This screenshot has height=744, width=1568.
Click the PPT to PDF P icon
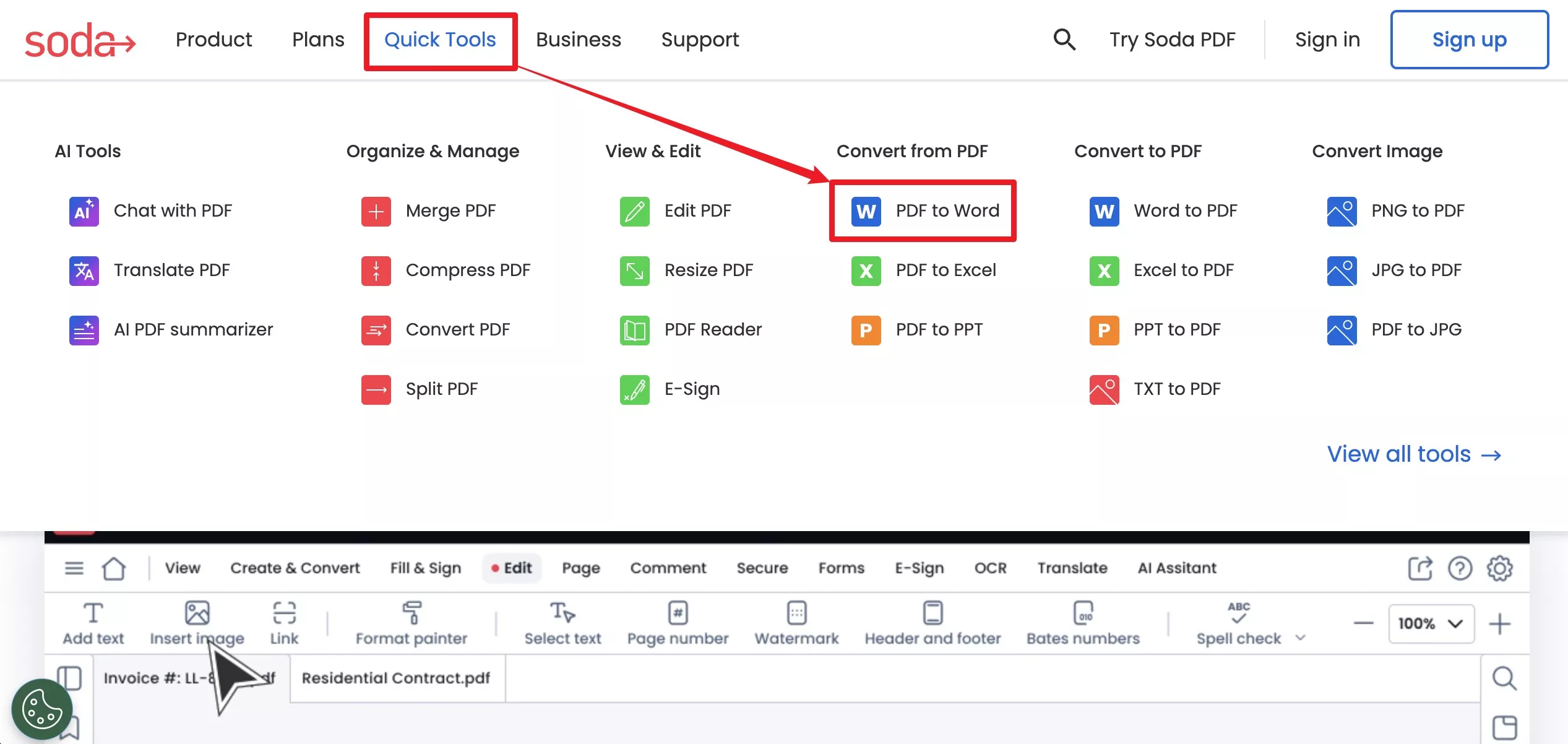coord(1105,330)
